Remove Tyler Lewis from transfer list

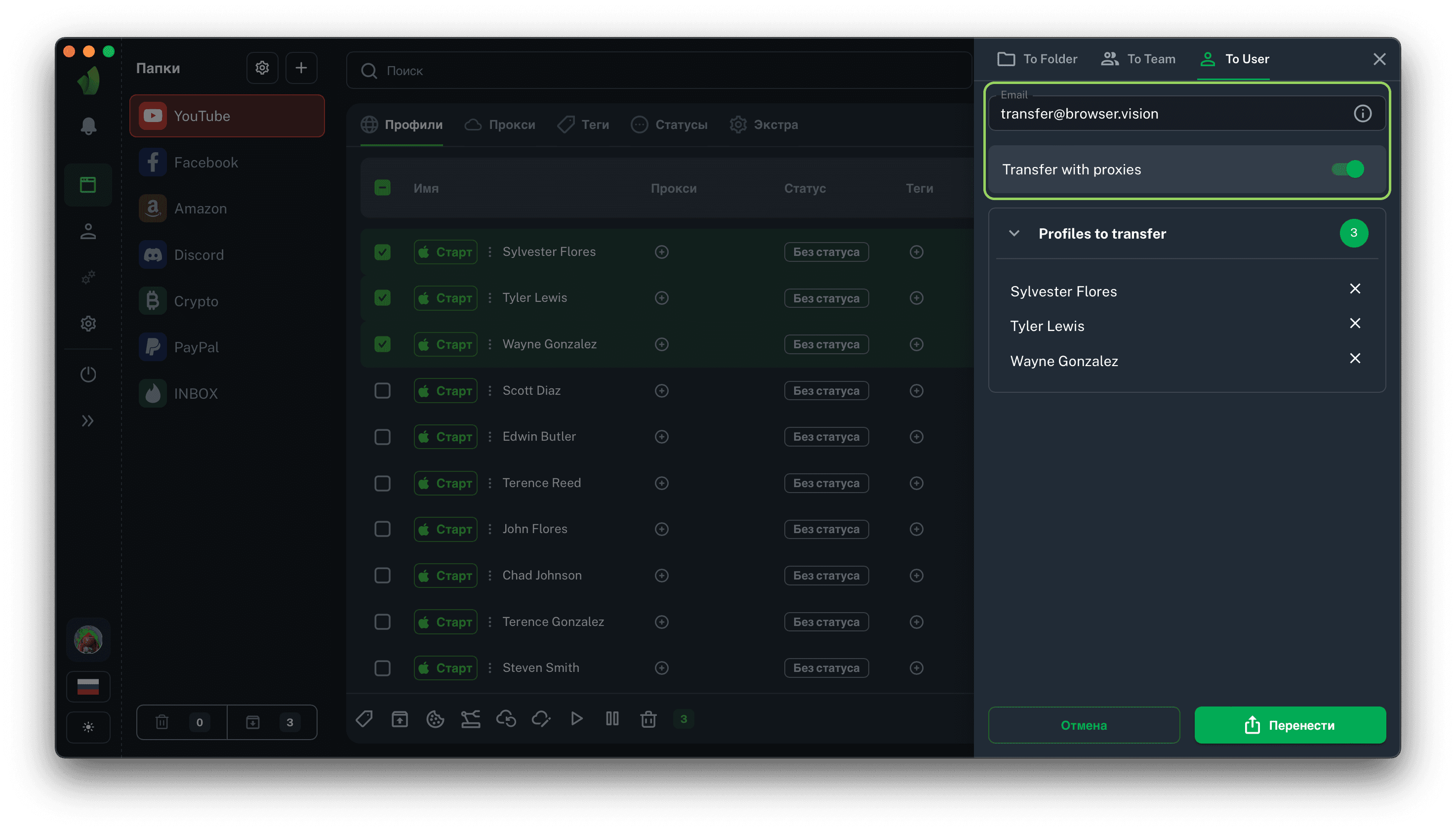[1355, 324]
